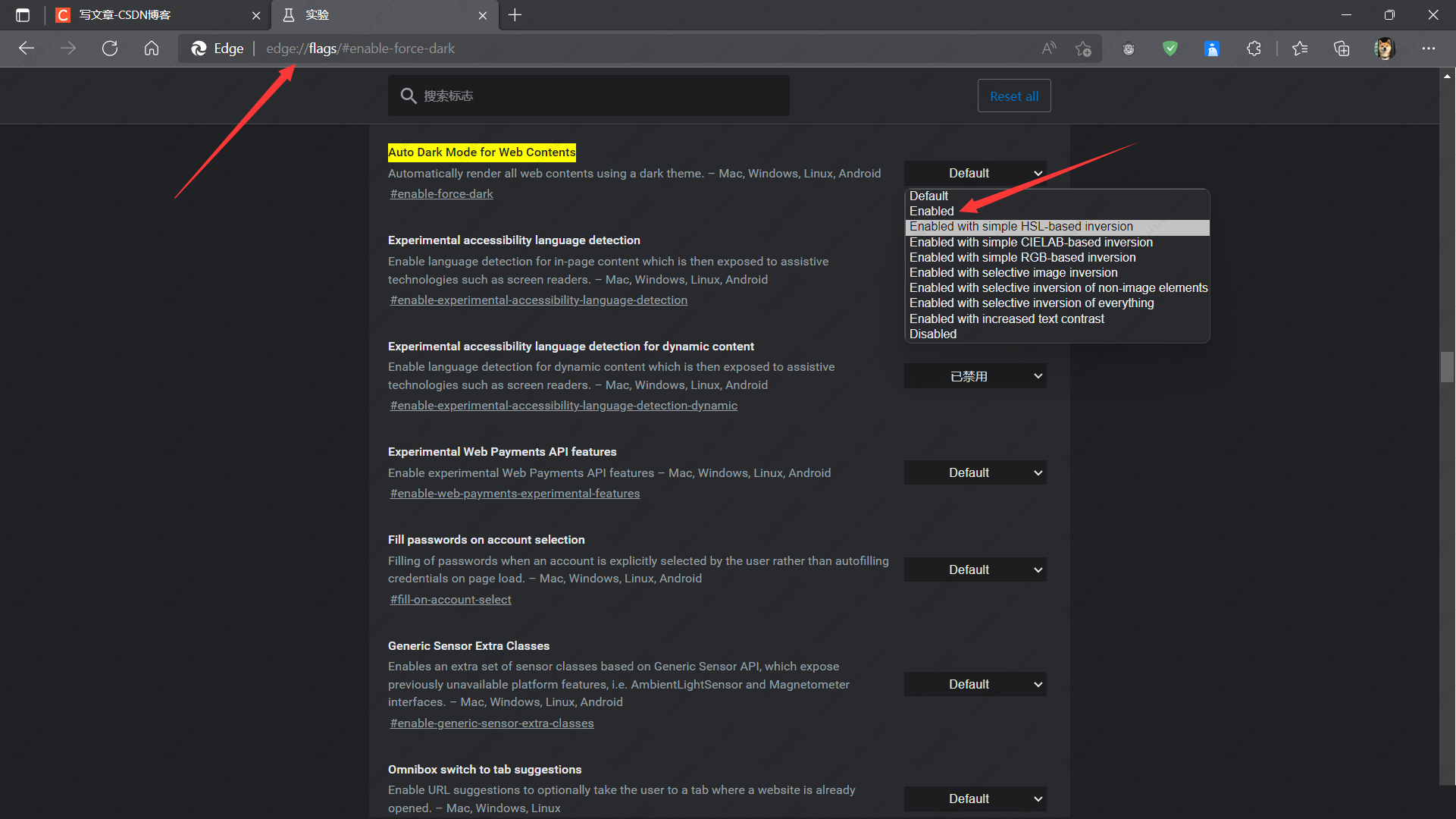Expand the Experimental Web Payments dropdown
The height and width of the screenshot is (819, 1456).
[975, 472]
